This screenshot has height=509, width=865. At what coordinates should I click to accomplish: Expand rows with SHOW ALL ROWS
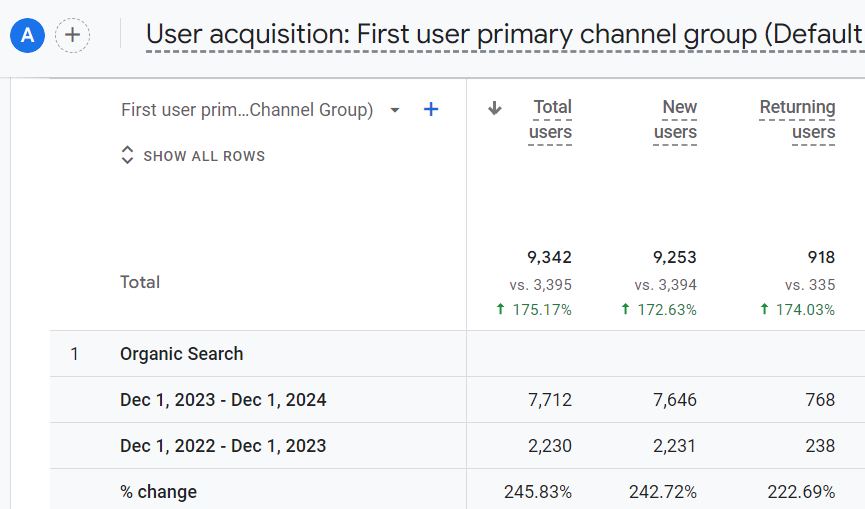pyautogui.click(x=193, y=156)
